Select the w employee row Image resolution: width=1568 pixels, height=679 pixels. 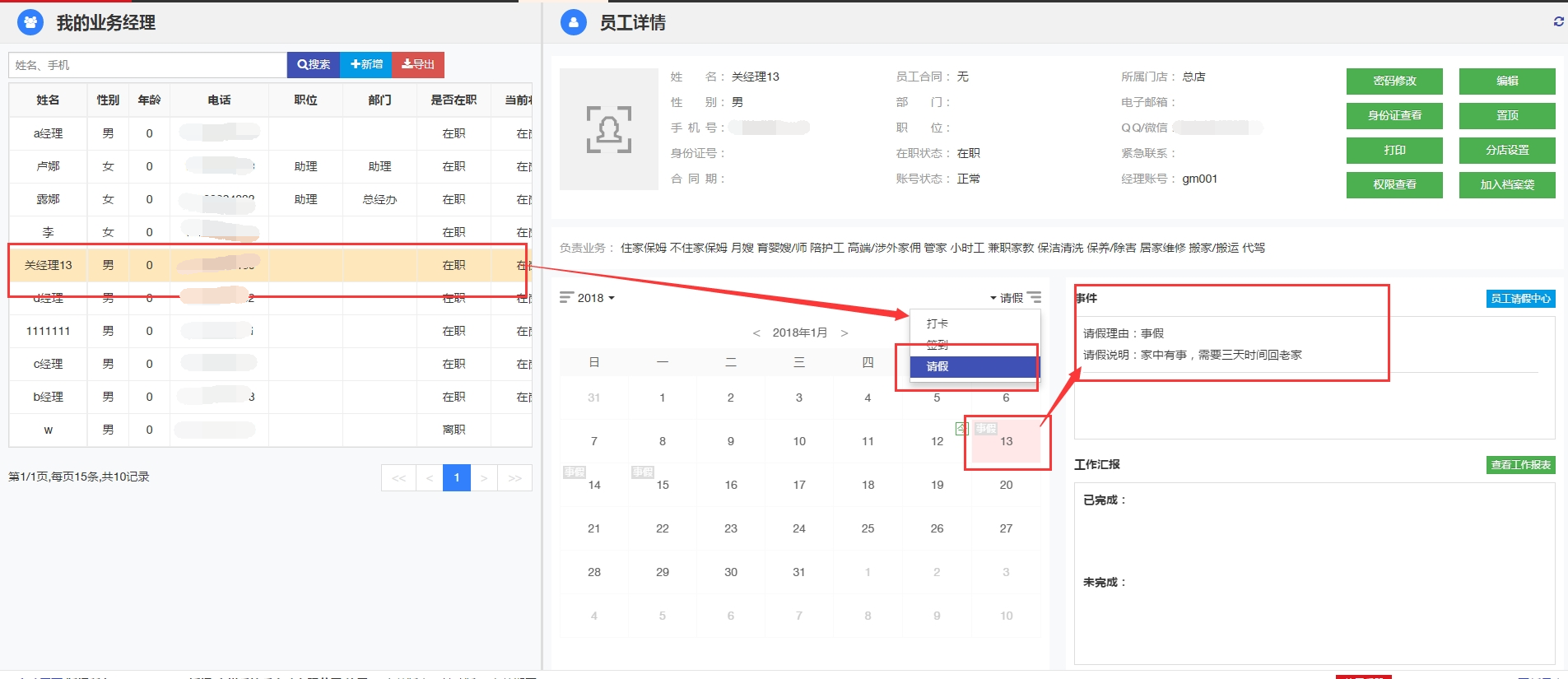(270, 430)
